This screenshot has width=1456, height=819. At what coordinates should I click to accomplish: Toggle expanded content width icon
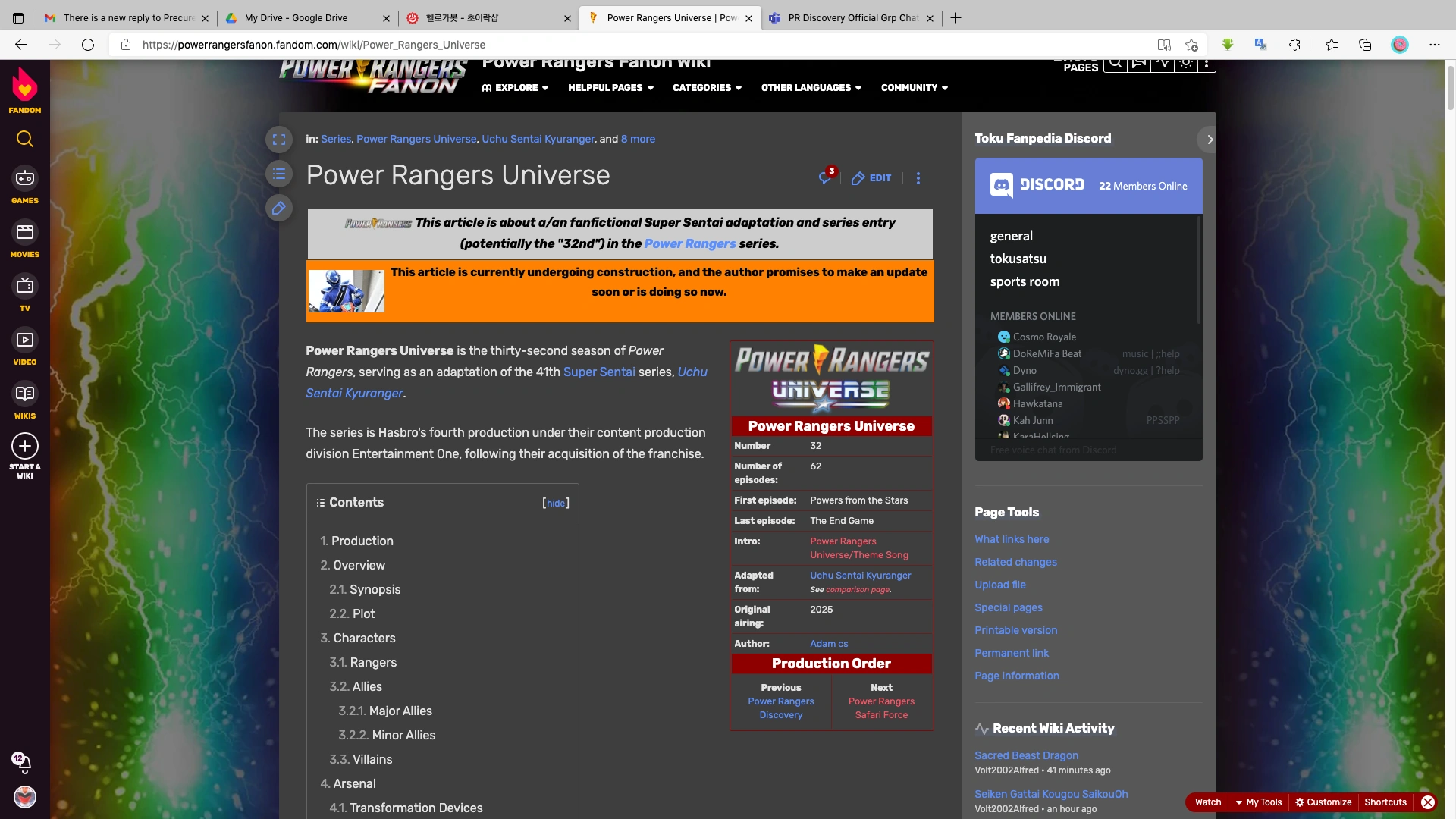point(279,140)
